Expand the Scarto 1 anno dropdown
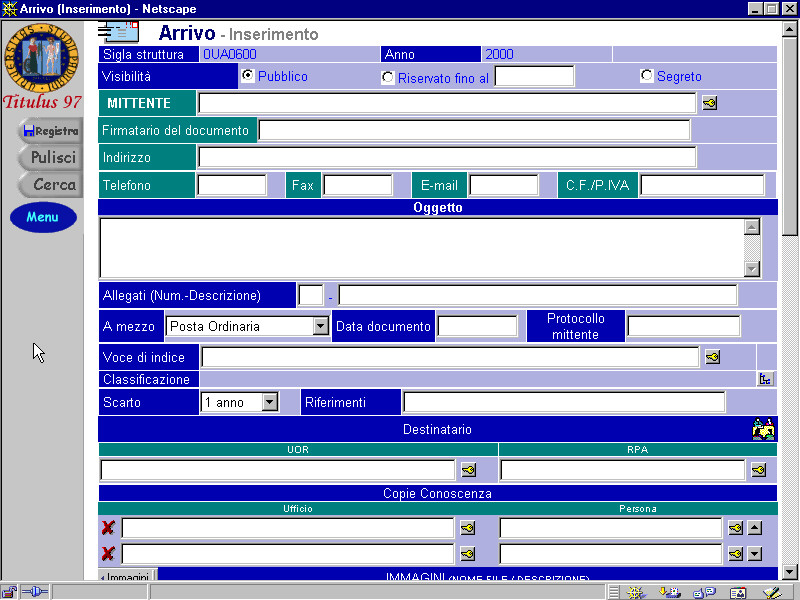 coord(269,402)
